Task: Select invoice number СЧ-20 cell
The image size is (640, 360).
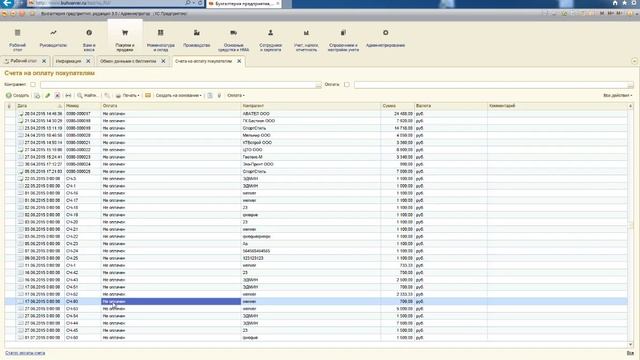Action: pyautogui.click(x=82, y=222)
